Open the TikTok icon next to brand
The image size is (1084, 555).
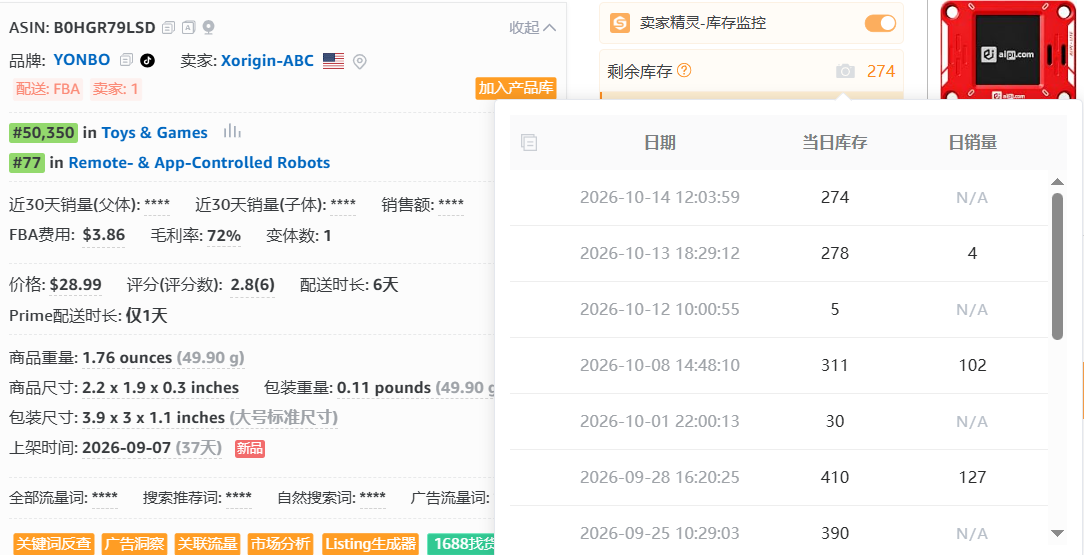pos(147,60)
